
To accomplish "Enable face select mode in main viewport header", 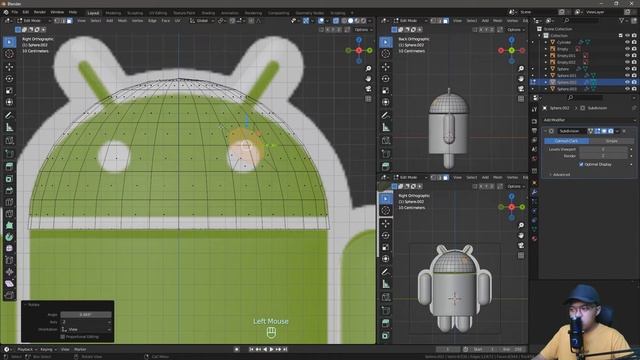I will [70, 20].
